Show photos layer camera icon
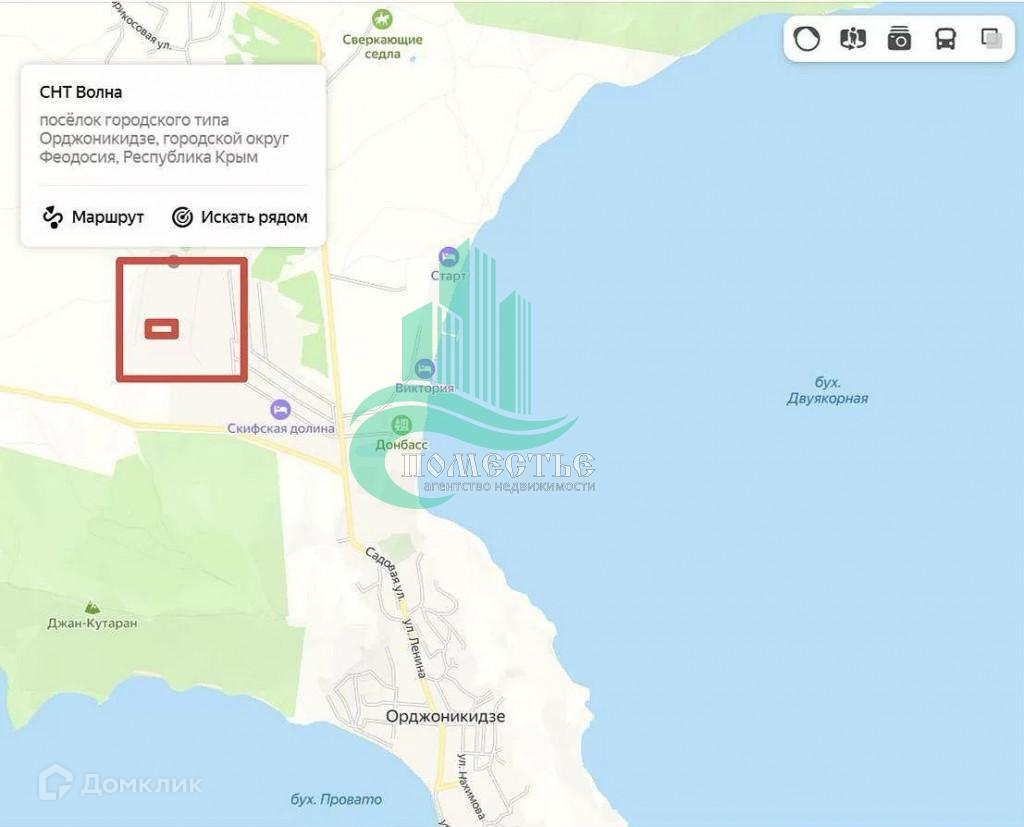The width and height of the screenshot is (1024, 827). point(899,39)
